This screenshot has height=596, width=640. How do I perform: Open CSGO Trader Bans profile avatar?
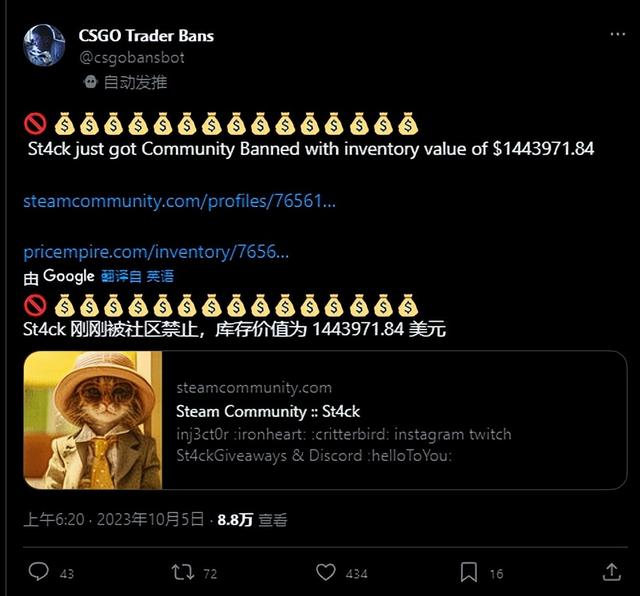(44, 45)
